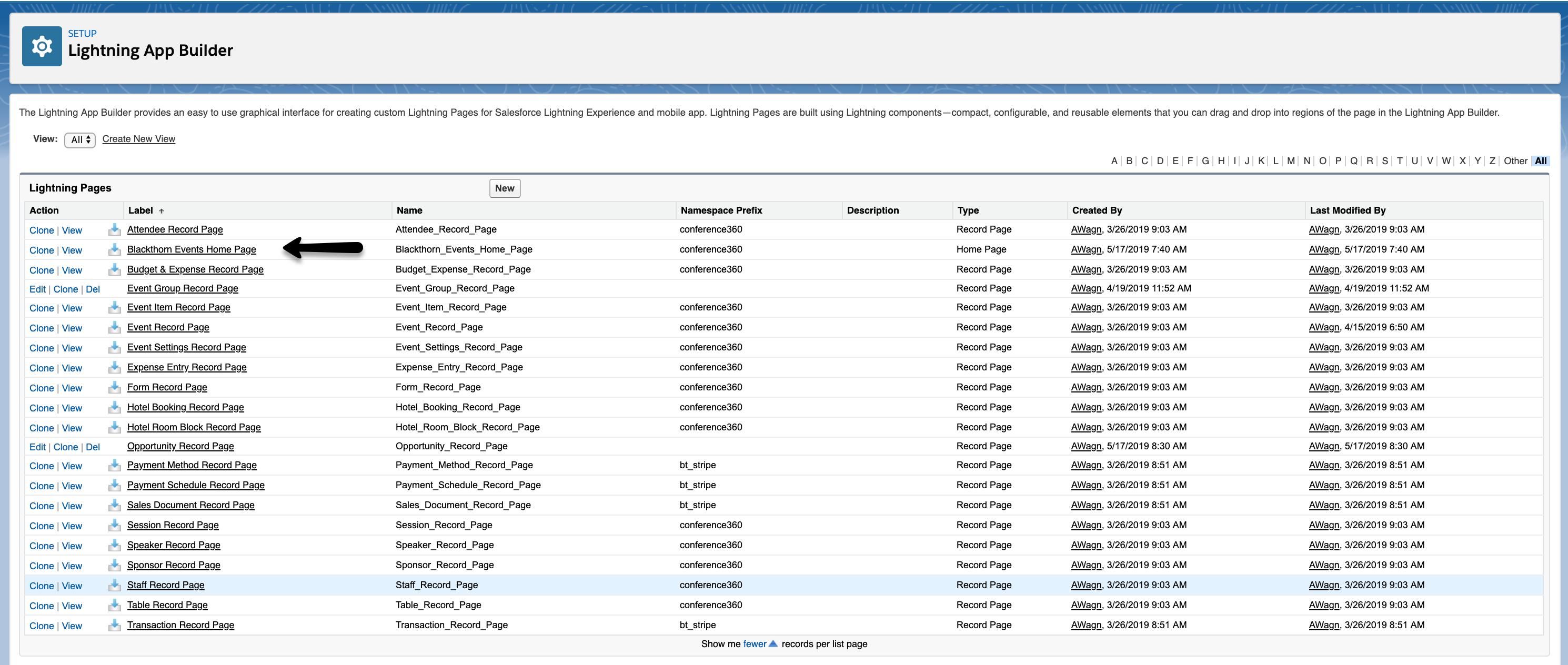
Task: Filter list by letter A
Action: pos(1114,161)
